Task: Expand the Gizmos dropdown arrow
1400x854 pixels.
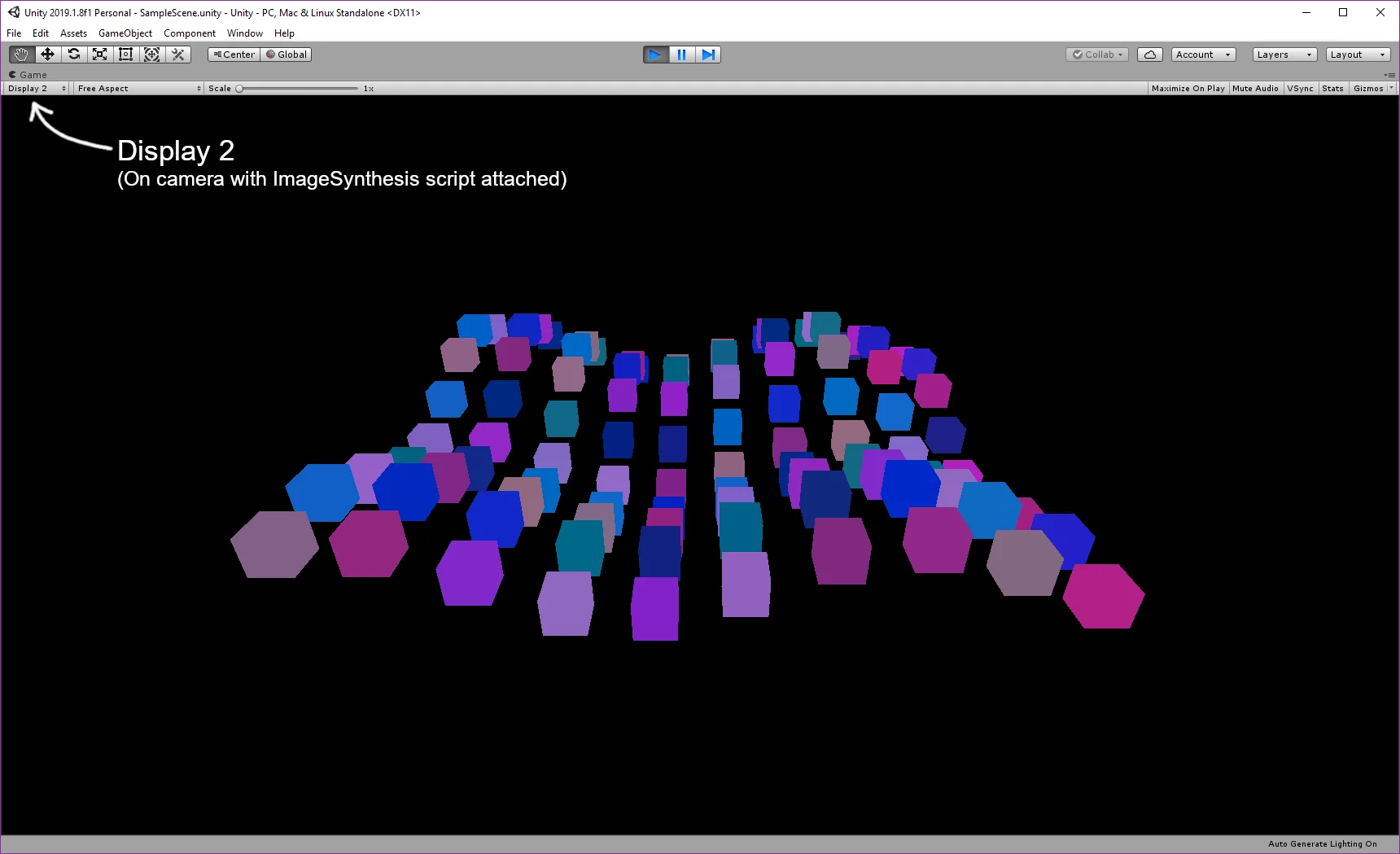Action: [1391, 88]
